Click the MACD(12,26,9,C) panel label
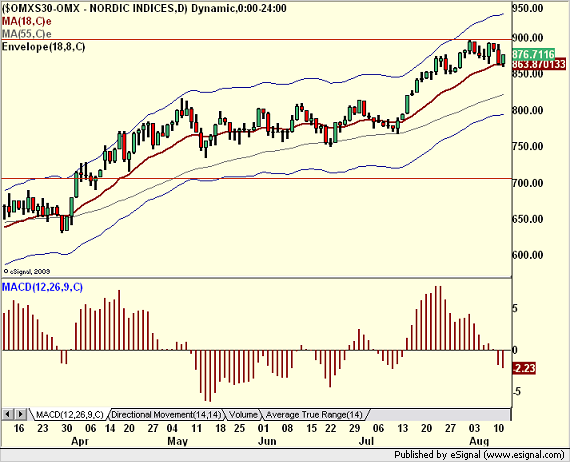 [42, 287]
